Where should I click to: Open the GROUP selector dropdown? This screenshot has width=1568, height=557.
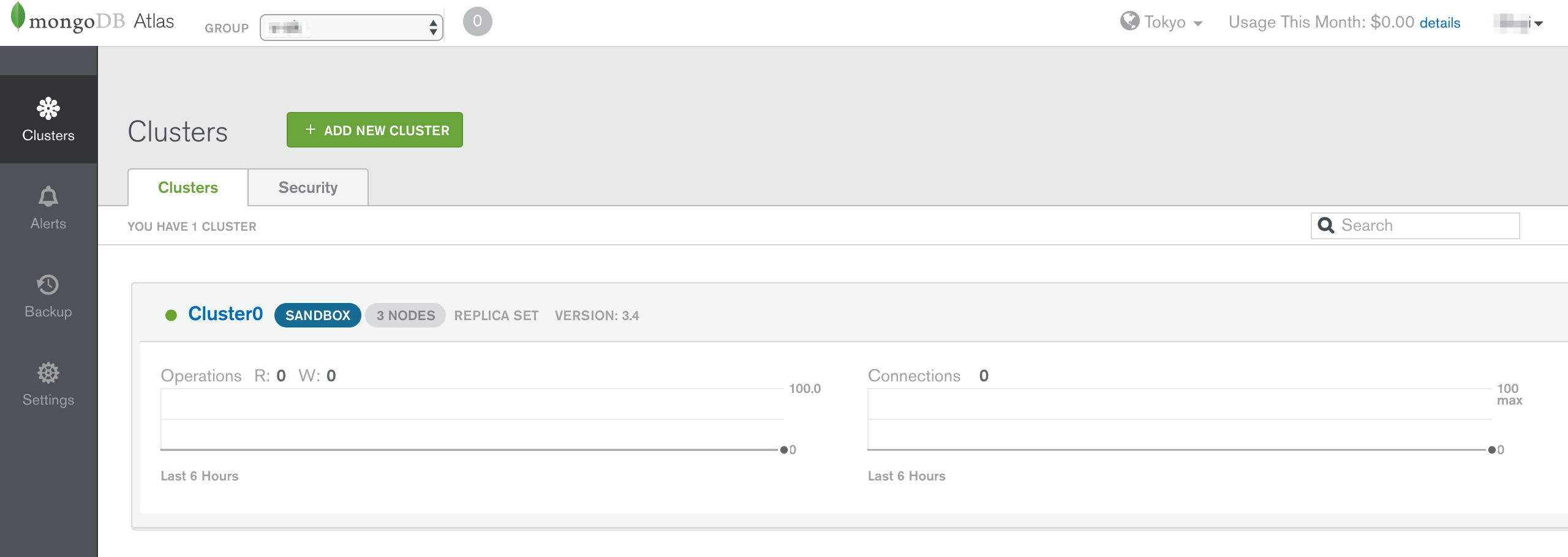point(351,28)
